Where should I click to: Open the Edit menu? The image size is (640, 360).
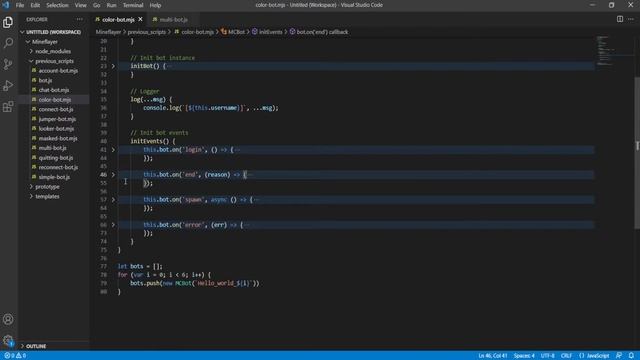click(35, 5)
